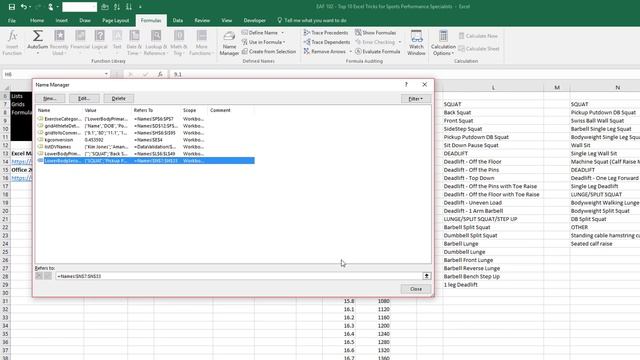The height and width of the screenshot is (360, 640).
Task: Click Calculate Now
Action: click(x=478, y=36)
